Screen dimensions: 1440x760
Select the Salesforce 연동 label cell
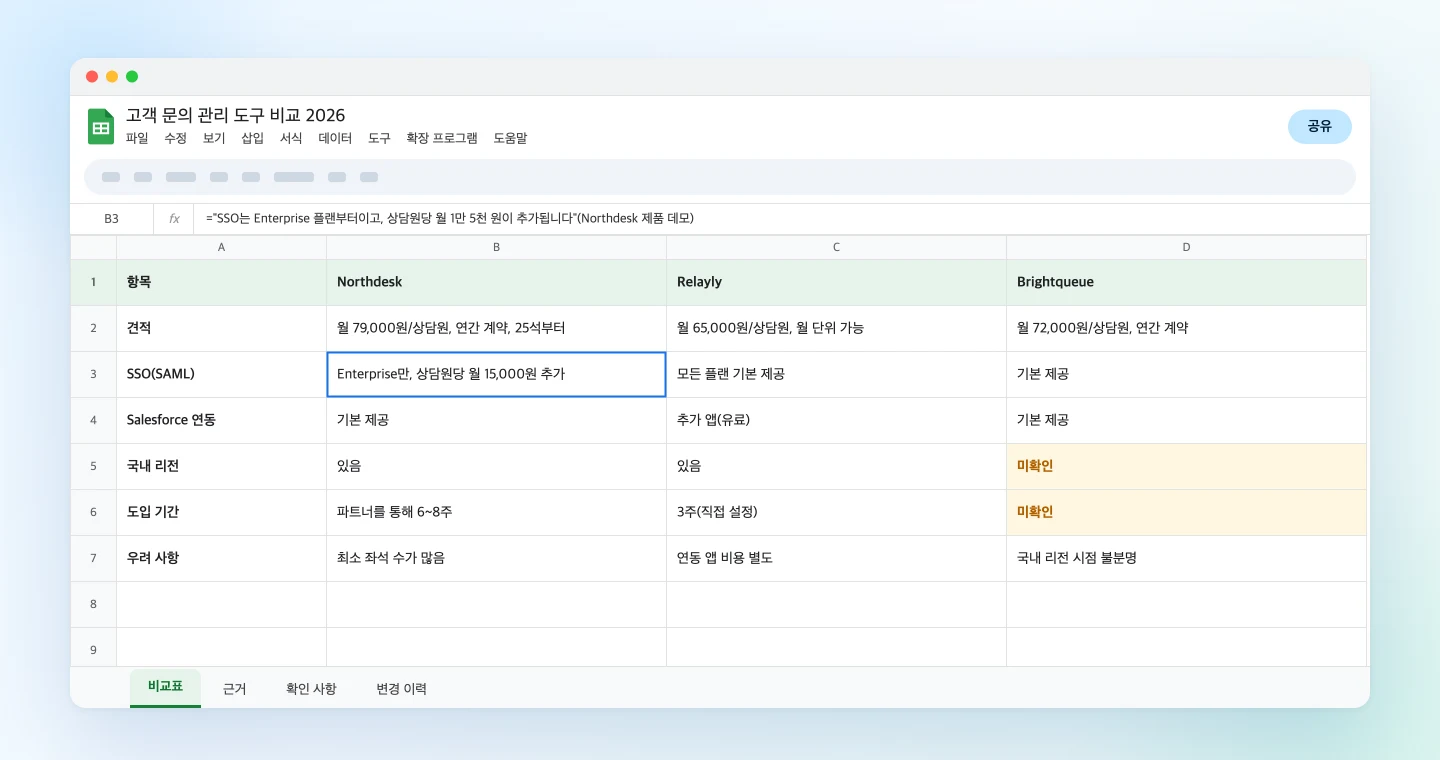(x=221, y=420)
